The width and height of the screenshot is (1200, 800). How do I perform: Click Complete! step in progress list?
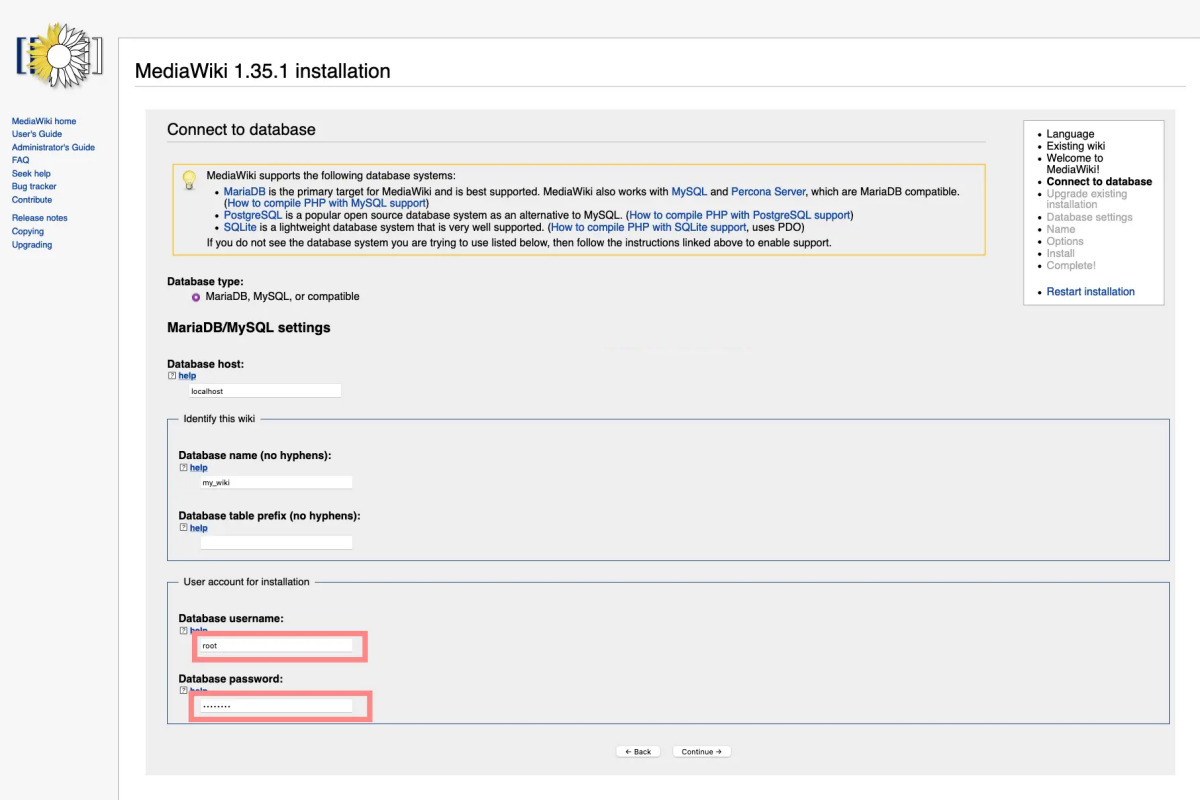[1071, 265]
